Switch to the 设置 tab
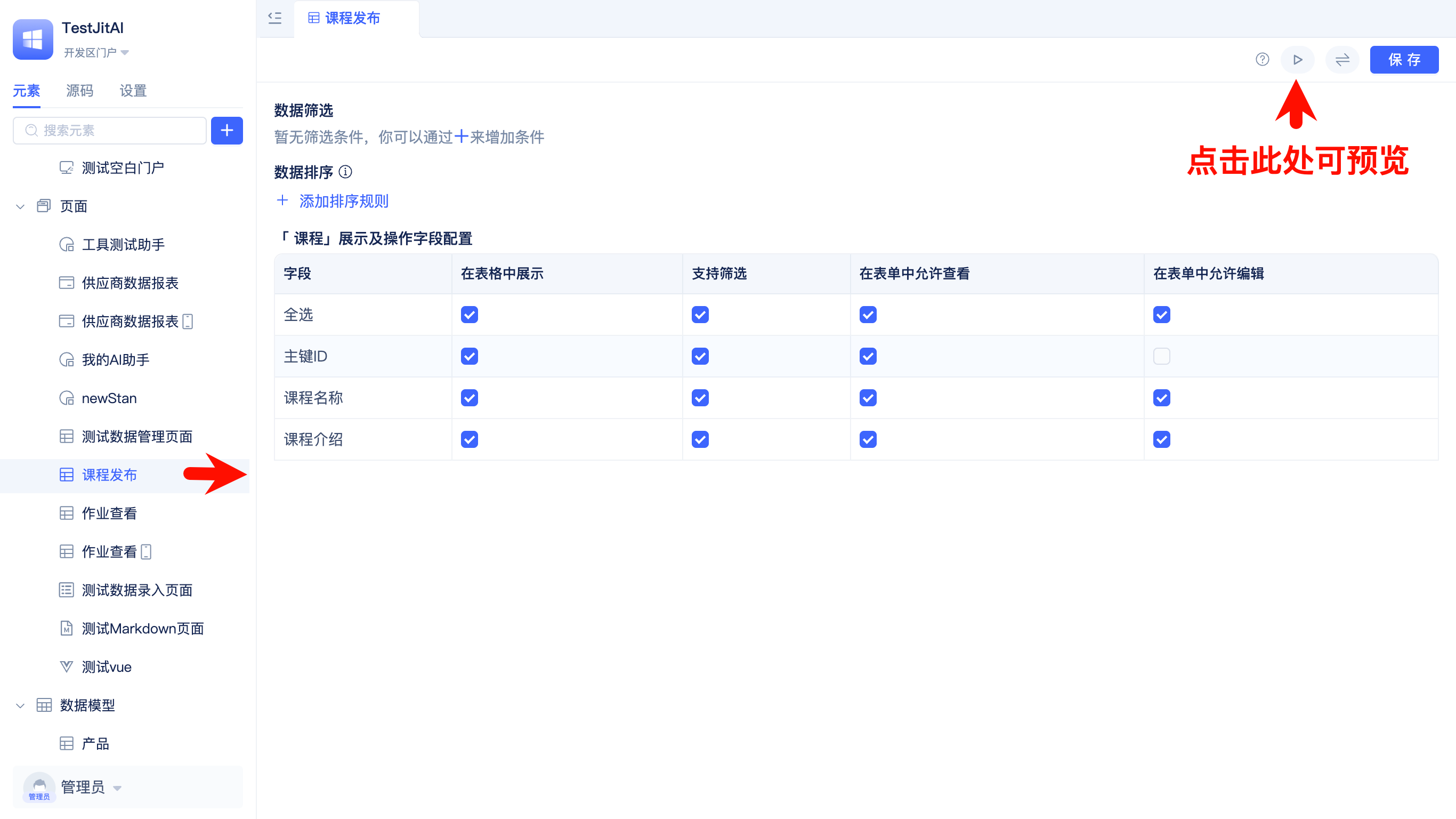This screenshot has width=1456, height=819. [133, 91]
